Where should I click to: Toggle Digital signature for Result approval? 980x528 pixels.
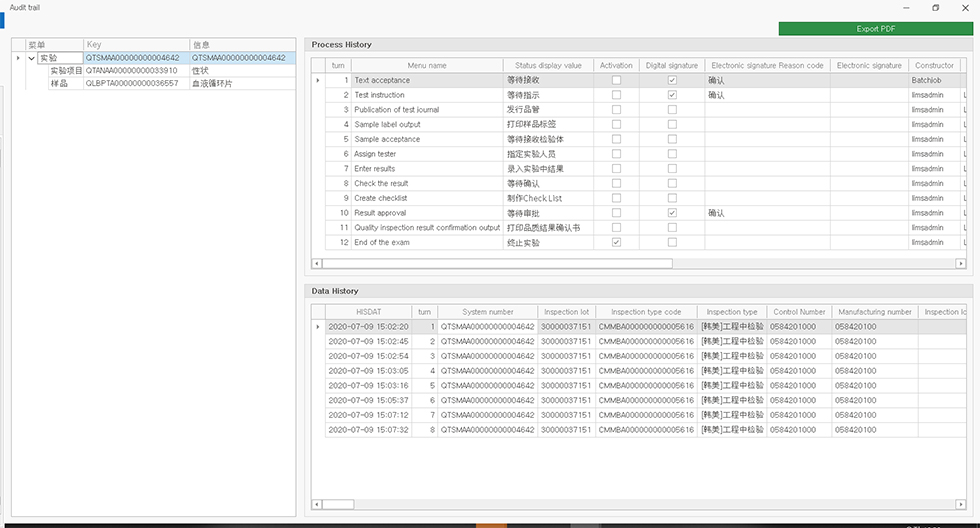(672, 213)
